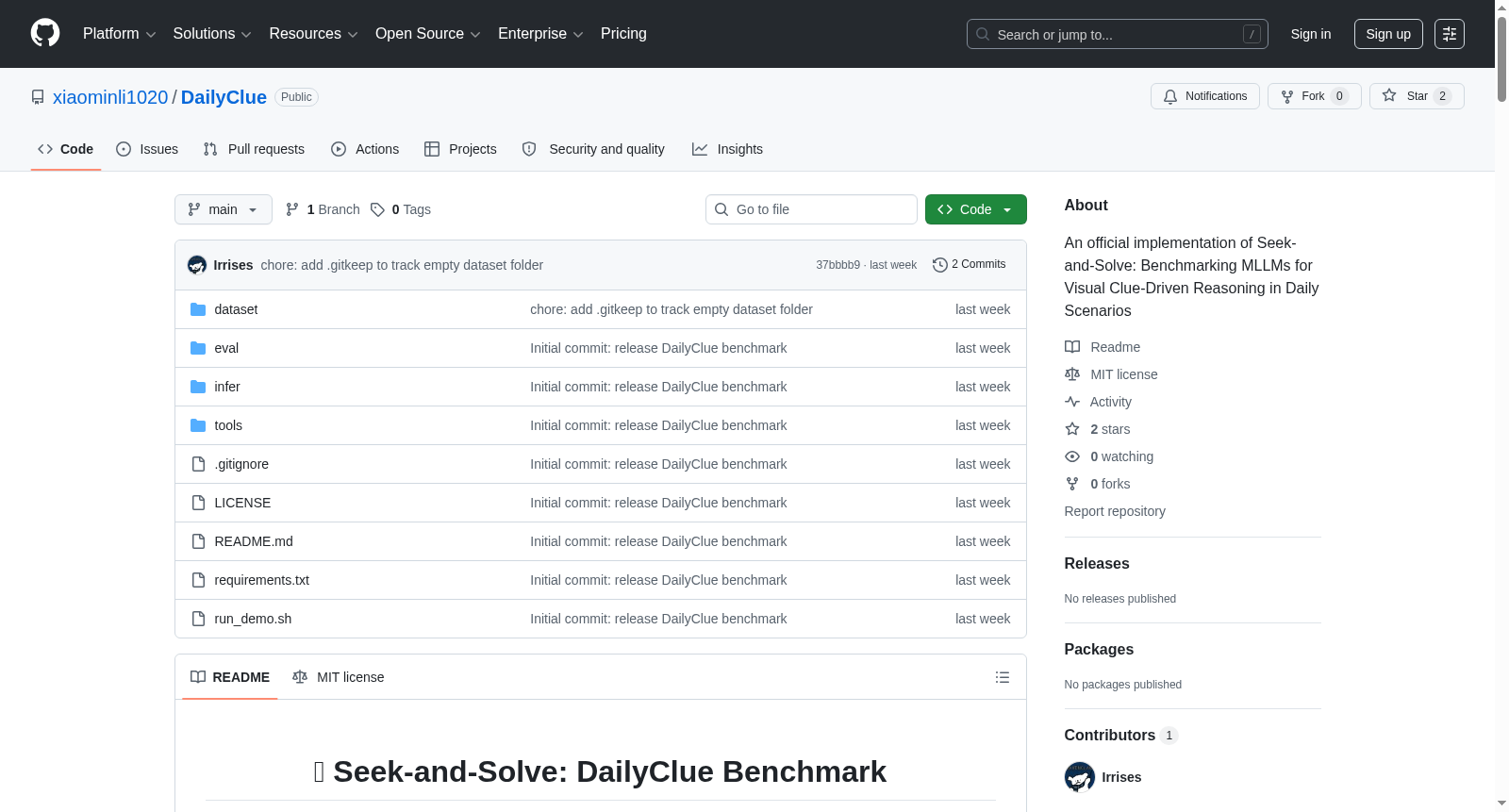
Task: Click the Irrises contributor avatar
Action: click(x=1080, y=777)
